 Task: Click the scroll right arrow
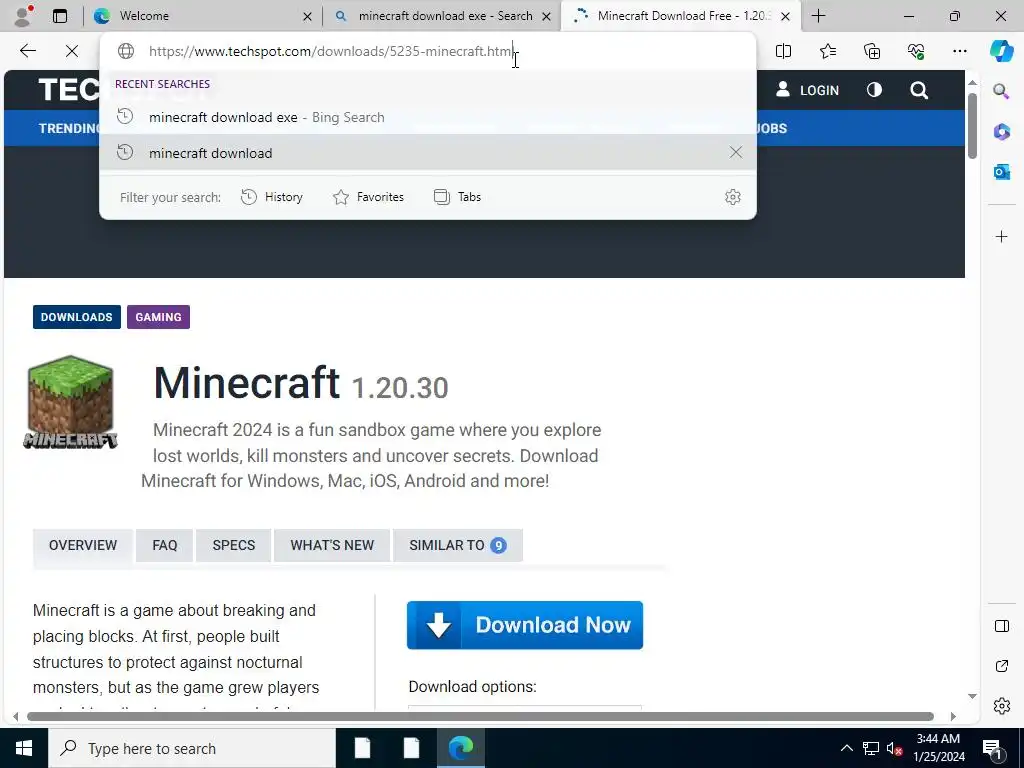(953, 716)
